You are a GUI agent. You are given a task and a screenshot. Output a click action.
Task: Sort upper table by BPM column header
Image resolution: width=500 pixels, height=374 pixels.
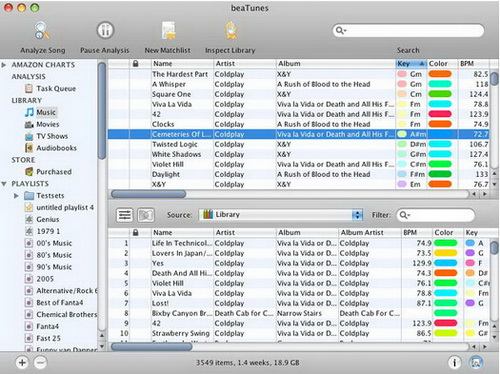473,64
